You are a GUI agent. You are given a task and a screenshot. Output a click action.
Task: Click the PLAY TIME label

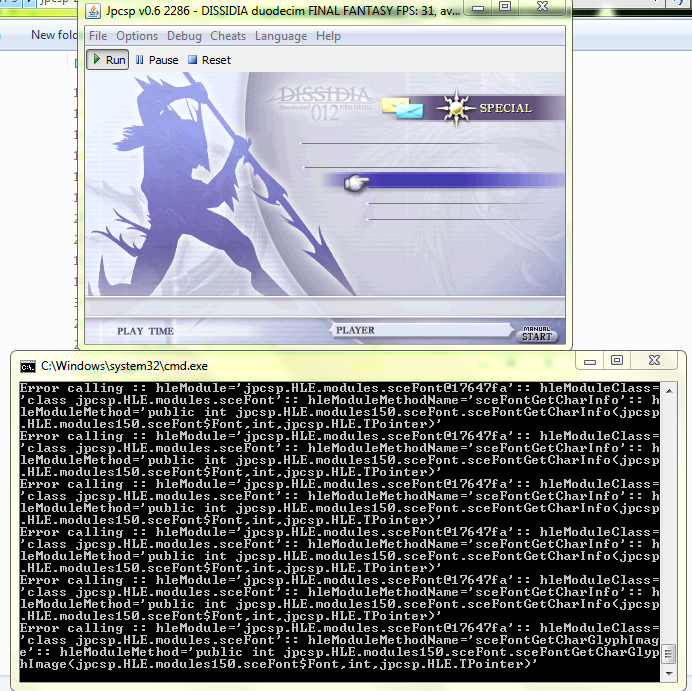click(145, 331)
